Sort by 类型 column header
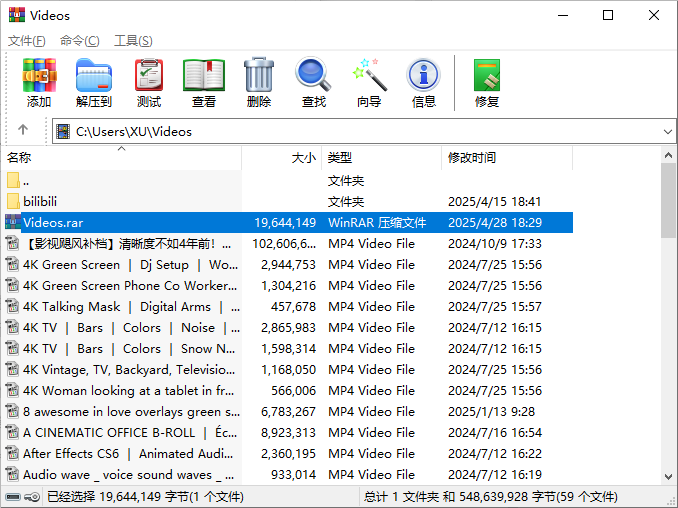Viewport: 678px width, 508px height. pos(381,157)
